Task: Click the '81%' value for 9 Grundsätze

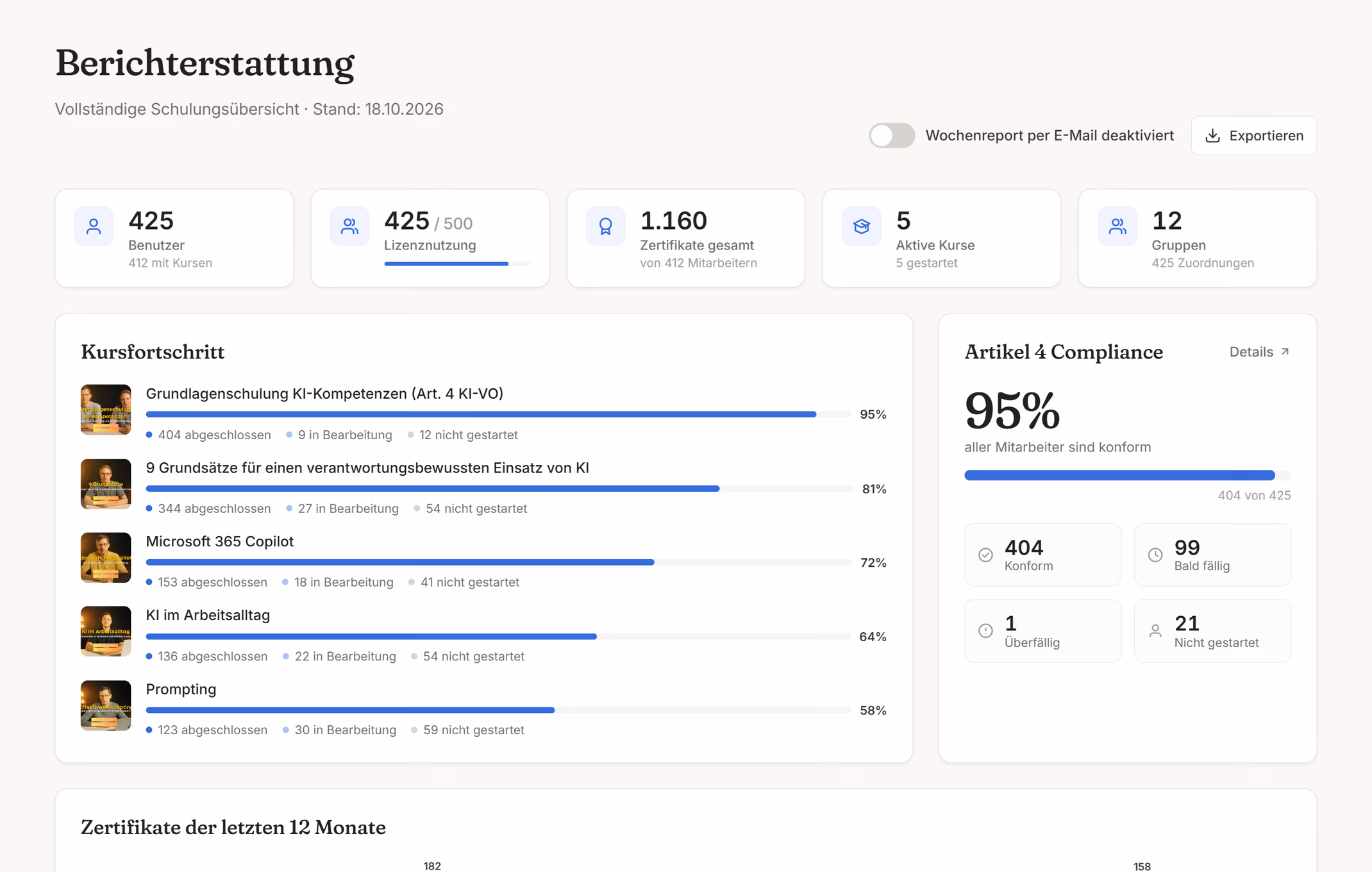Action: pos(874,489)
